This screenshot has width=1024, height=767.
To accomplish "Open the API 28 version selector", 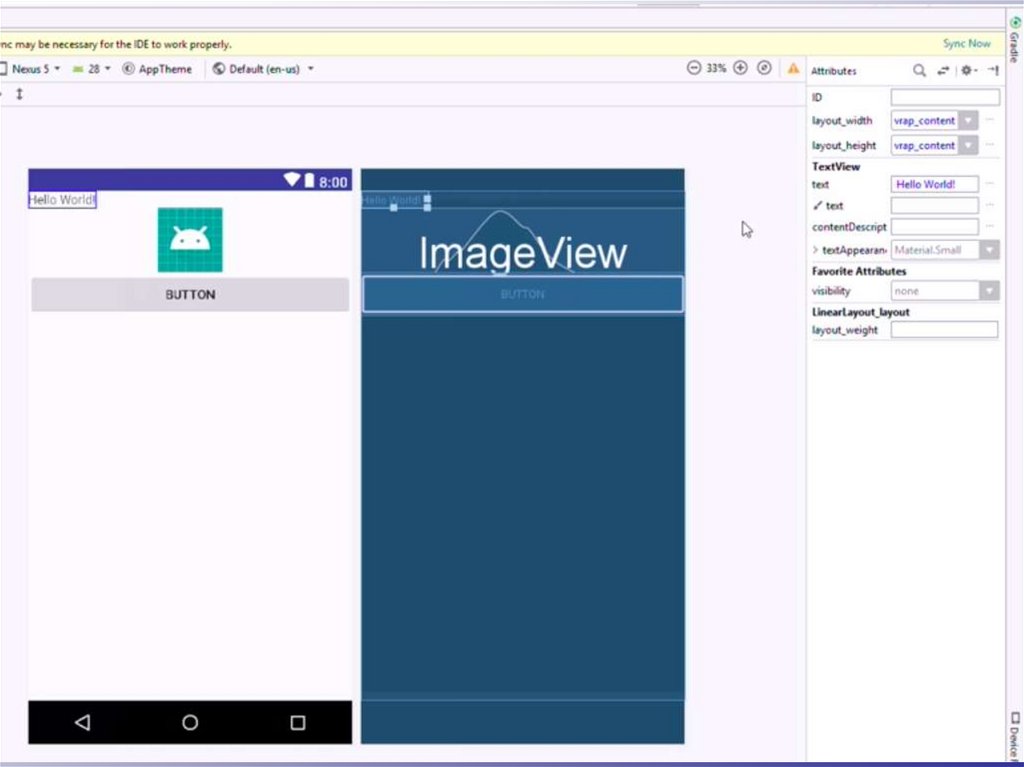I will 92,69.
